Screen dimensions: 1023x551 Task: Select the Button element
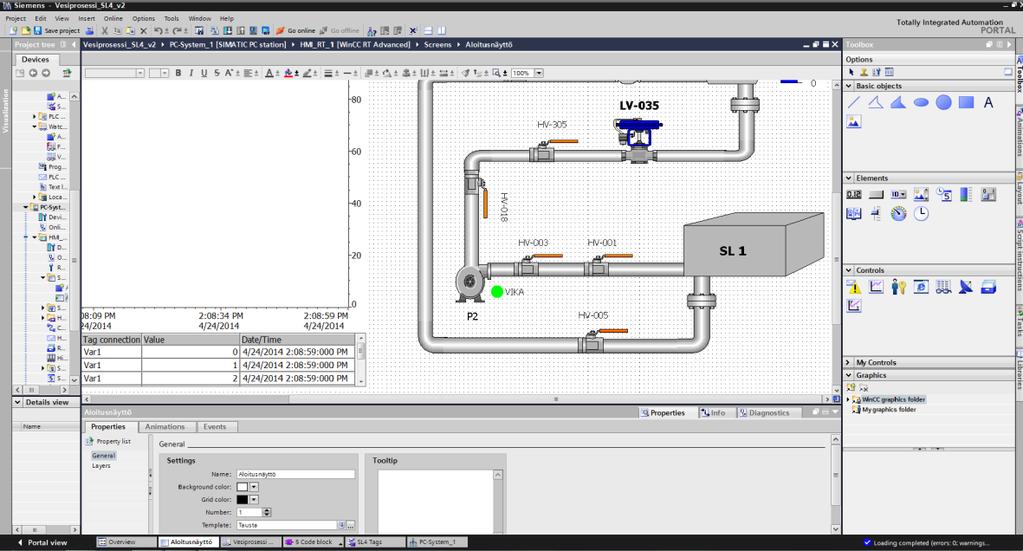[876, 194]
